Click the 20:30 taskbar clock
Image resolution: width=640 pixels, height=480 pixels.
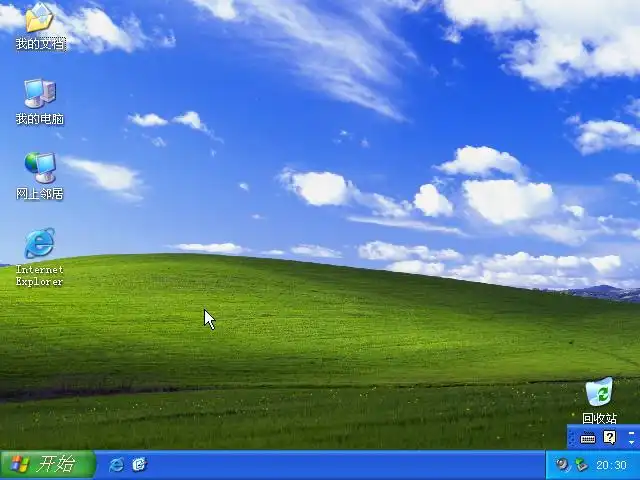coord(611,465)
